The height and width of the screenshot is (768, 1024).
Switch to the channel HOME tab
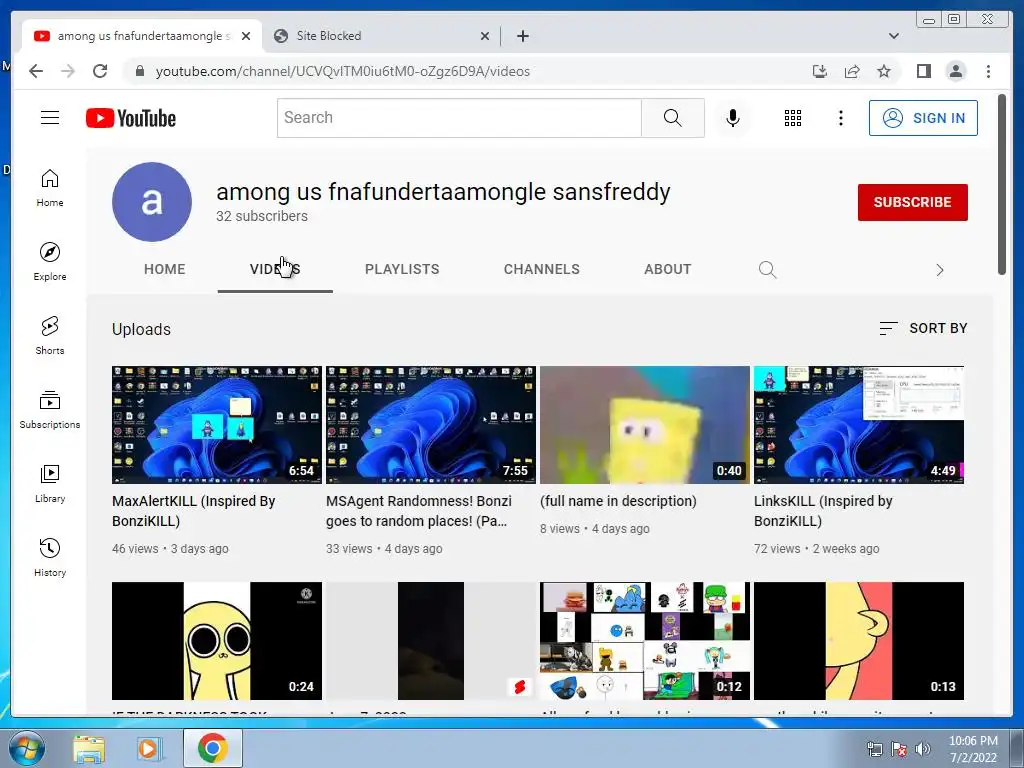click(165, 269)
